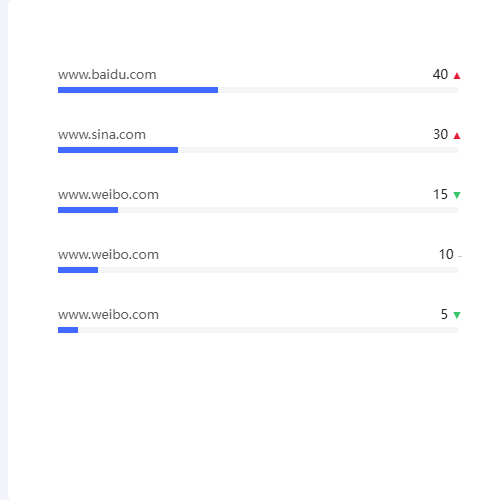The width and height of the screenshot is (500, 500).
Task: Click the value 15 number
Action: click(x=440, y=194)
